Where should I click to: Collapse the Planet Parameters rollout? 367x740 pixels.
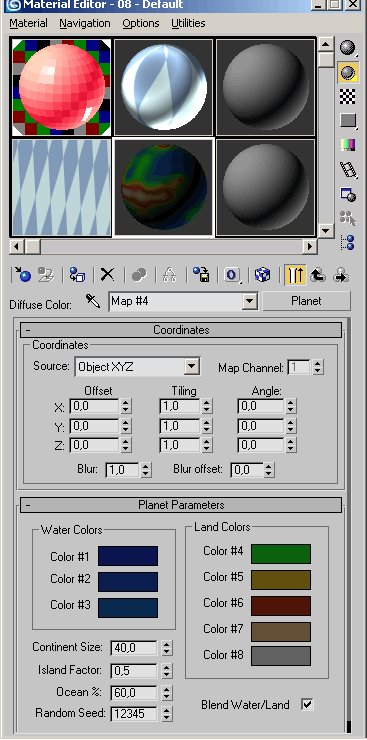click(x=181, y=505)
